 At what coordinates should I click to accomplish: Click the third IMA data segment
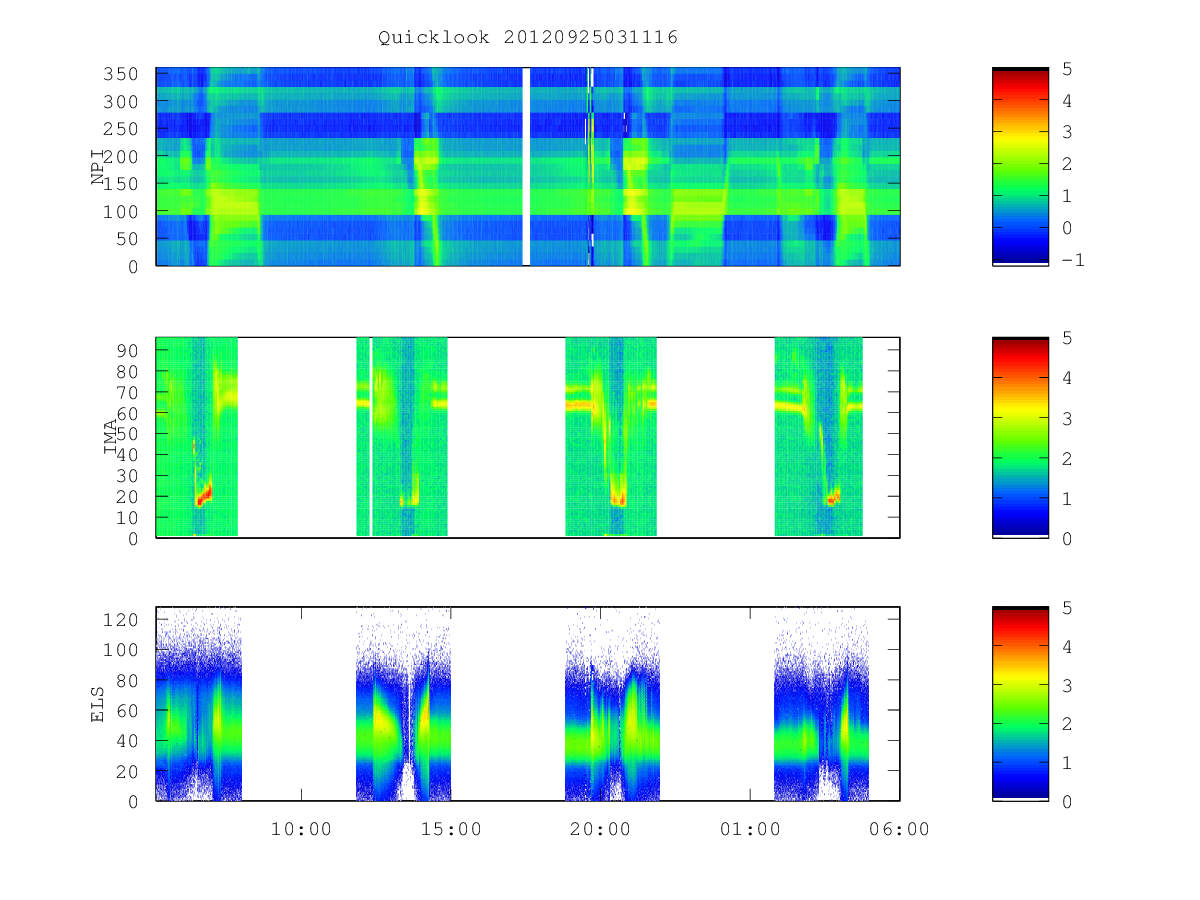(611, 437)
